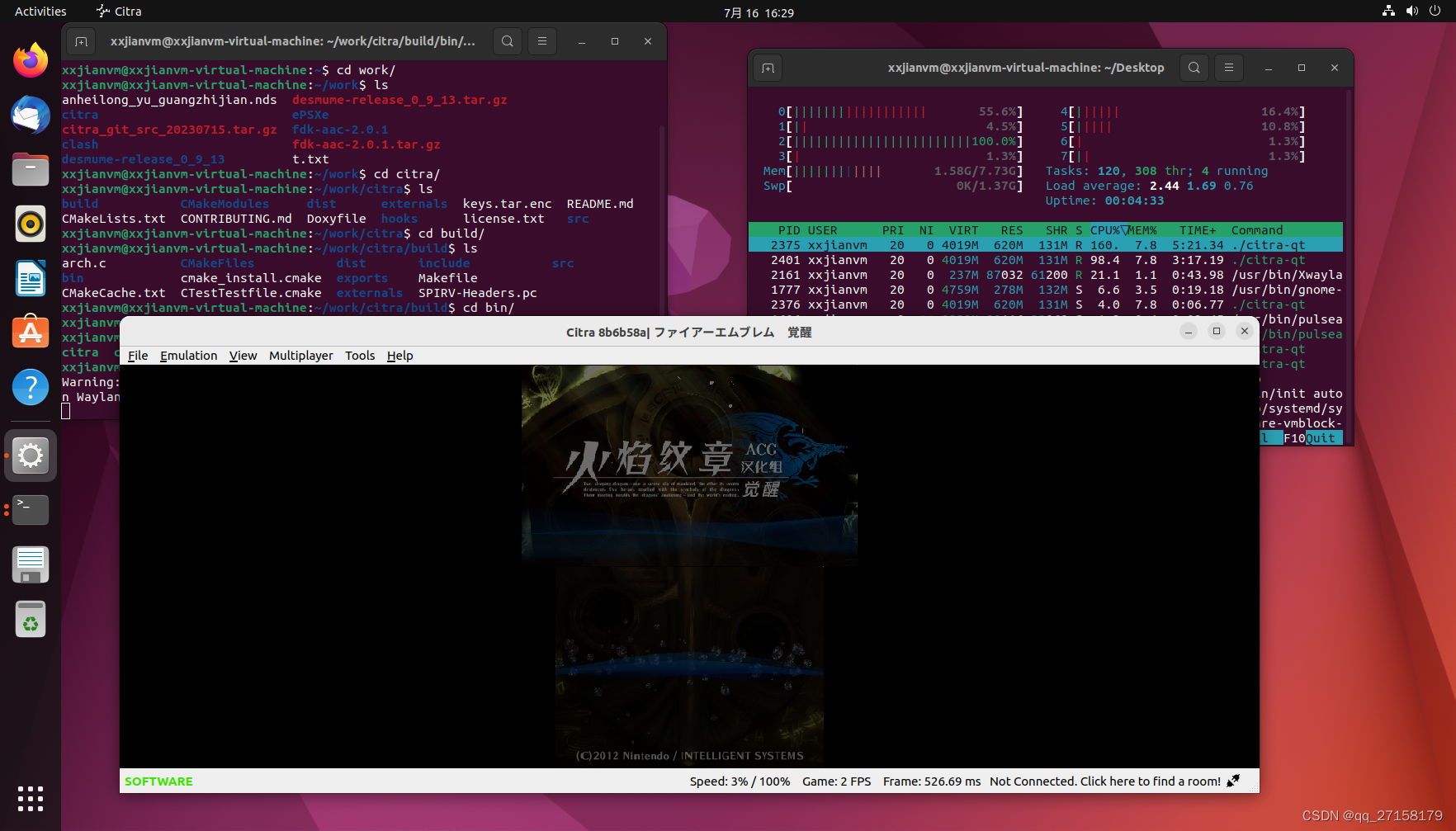Image resolution: width=1456 pixels, height=831 pixels.
Task: Select htop process row PID 2161 Xwayland
Action: point(1046,275)
